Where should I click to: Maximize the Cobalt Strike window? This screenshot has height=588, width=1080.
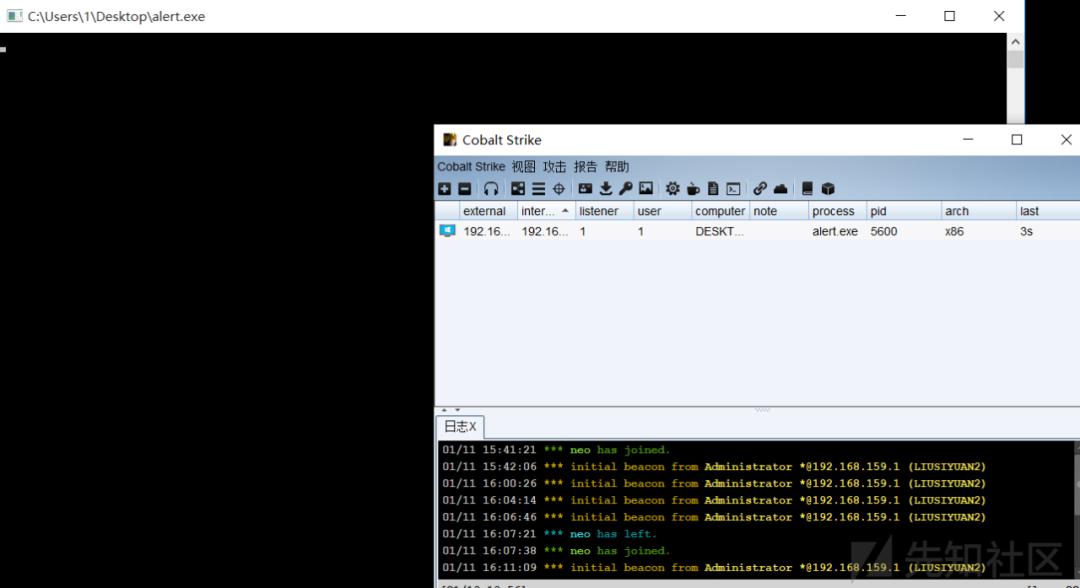tap(1017, 140)
